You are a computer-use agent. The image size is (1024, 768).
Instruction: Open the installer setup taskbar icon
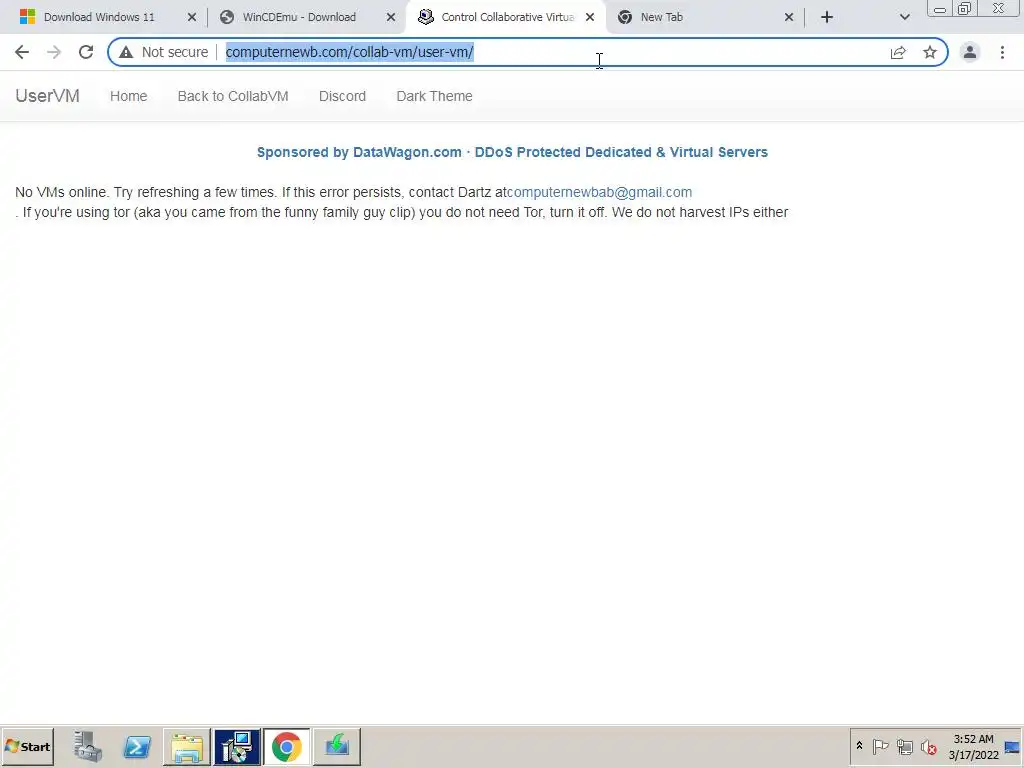click(237, 746)
